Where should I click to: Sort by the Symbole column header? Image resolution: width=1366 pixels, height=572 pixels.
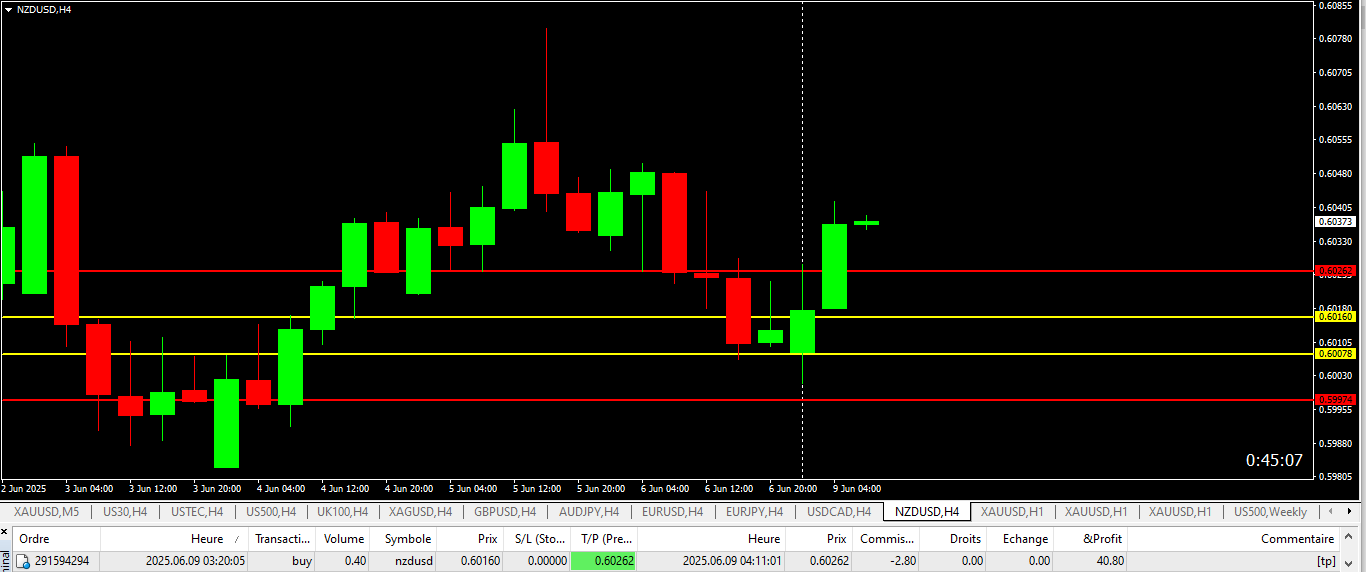(404, 539)
